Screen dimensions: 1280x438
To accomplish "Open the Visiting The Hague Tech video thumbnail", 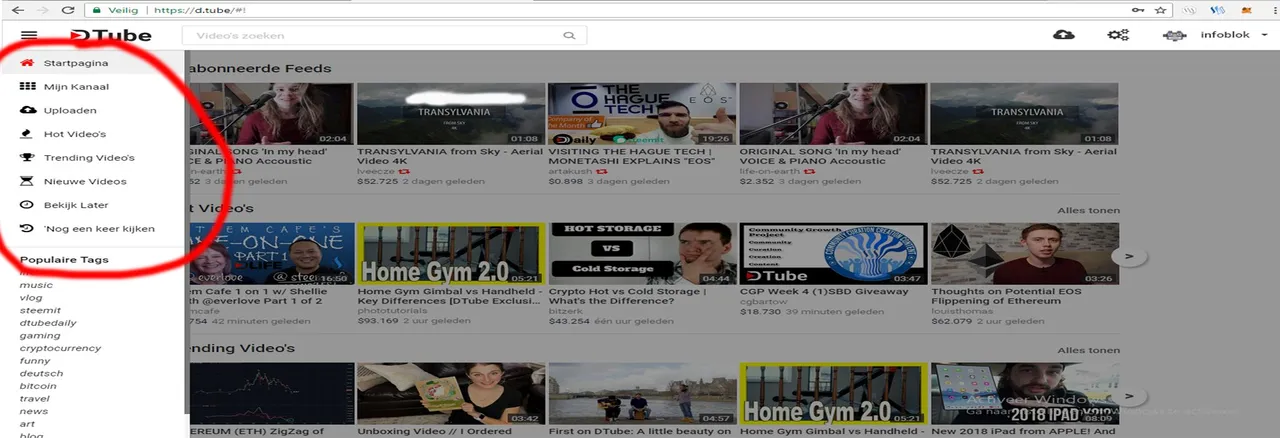I will (641, 114).
